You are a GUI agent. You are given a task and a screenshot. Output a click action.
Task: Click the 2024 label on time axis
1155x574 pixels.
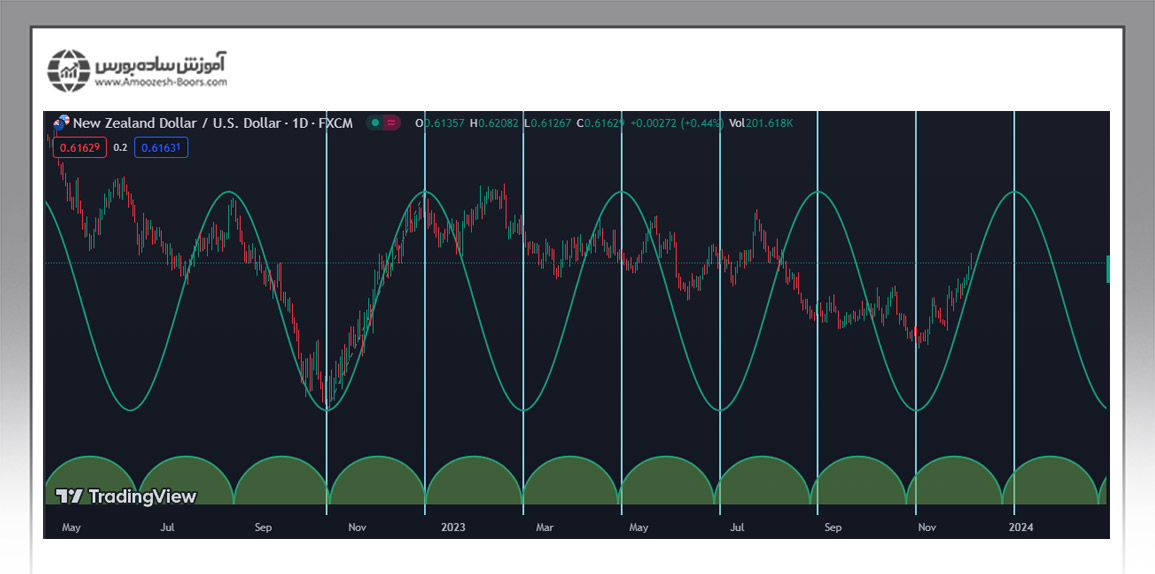1020,527
